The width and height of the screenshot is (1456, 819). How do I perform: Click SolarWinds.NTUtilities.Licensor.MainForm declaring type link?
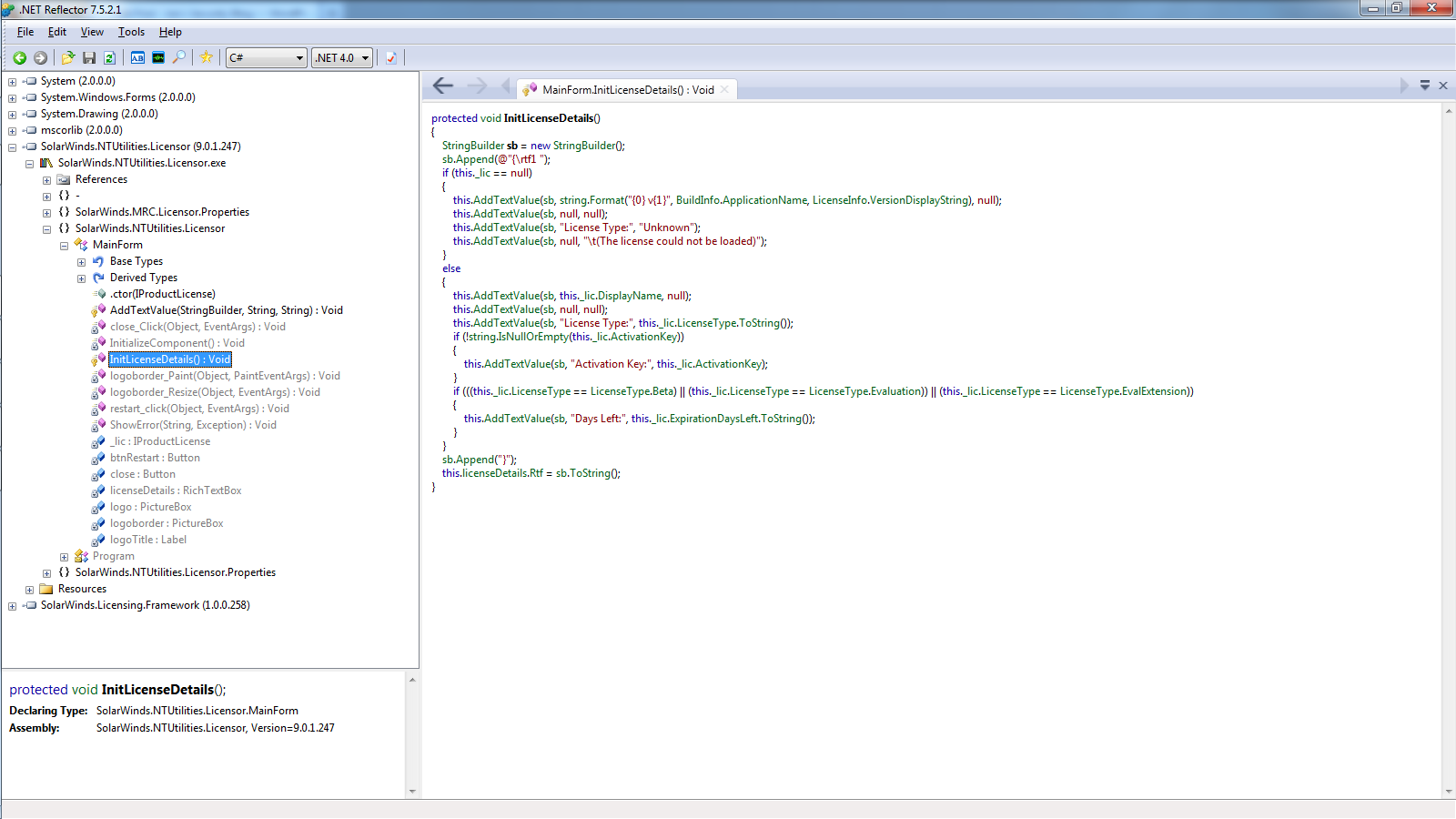[x=197, y=711]
